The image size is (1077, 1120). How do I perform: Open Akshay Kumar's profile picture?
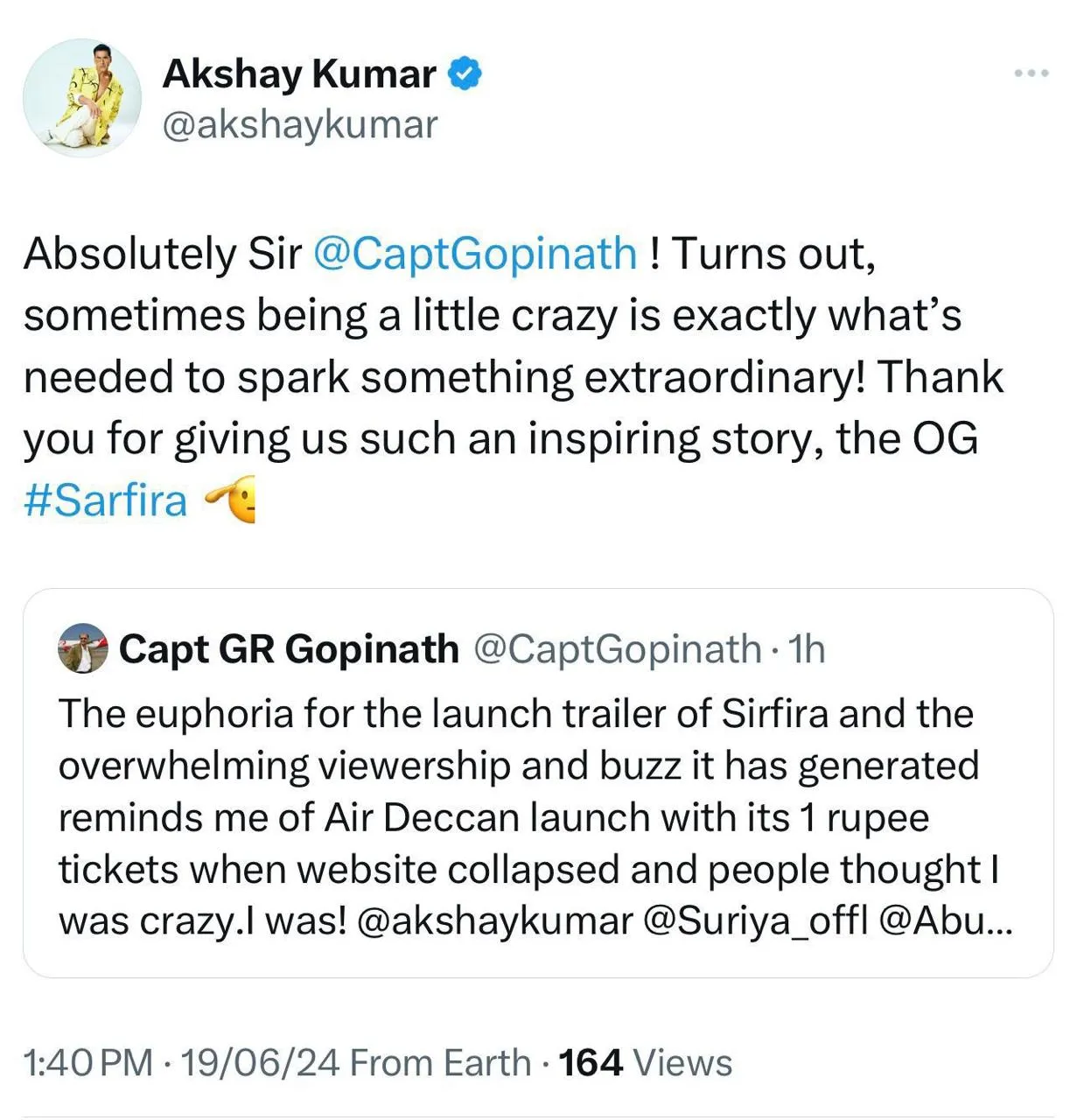81,97
